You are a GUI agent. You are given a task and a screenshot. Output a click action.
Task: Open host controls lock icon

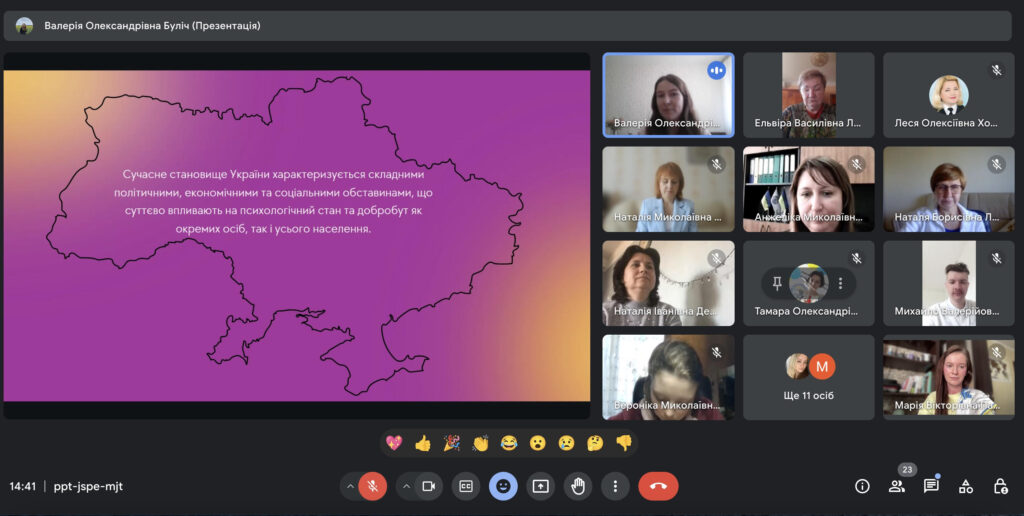[1000, 486]
